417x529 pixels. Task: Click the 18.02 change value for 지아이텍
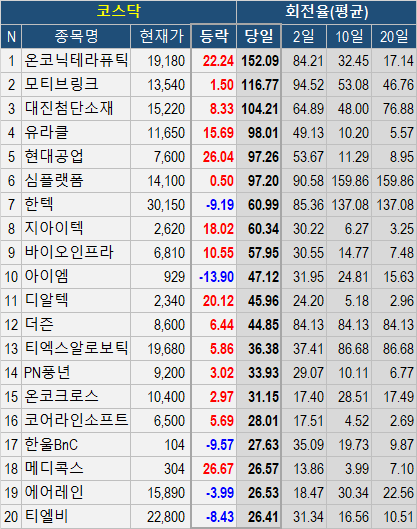click(218, 229)
